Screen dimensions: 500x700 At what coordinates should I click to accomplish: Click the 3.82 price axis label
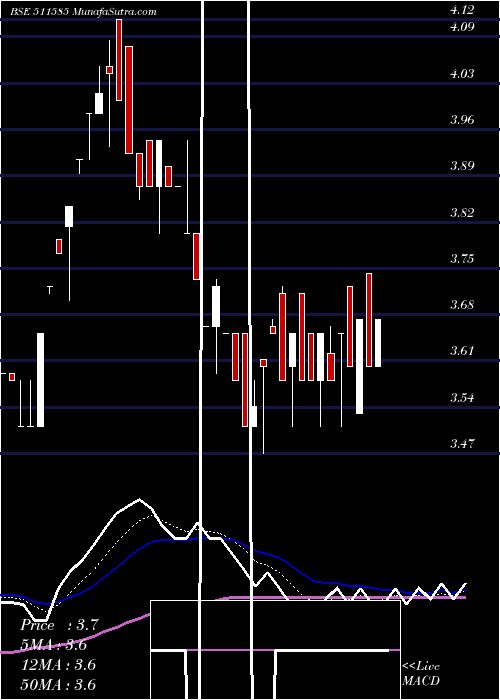[462, 212]
